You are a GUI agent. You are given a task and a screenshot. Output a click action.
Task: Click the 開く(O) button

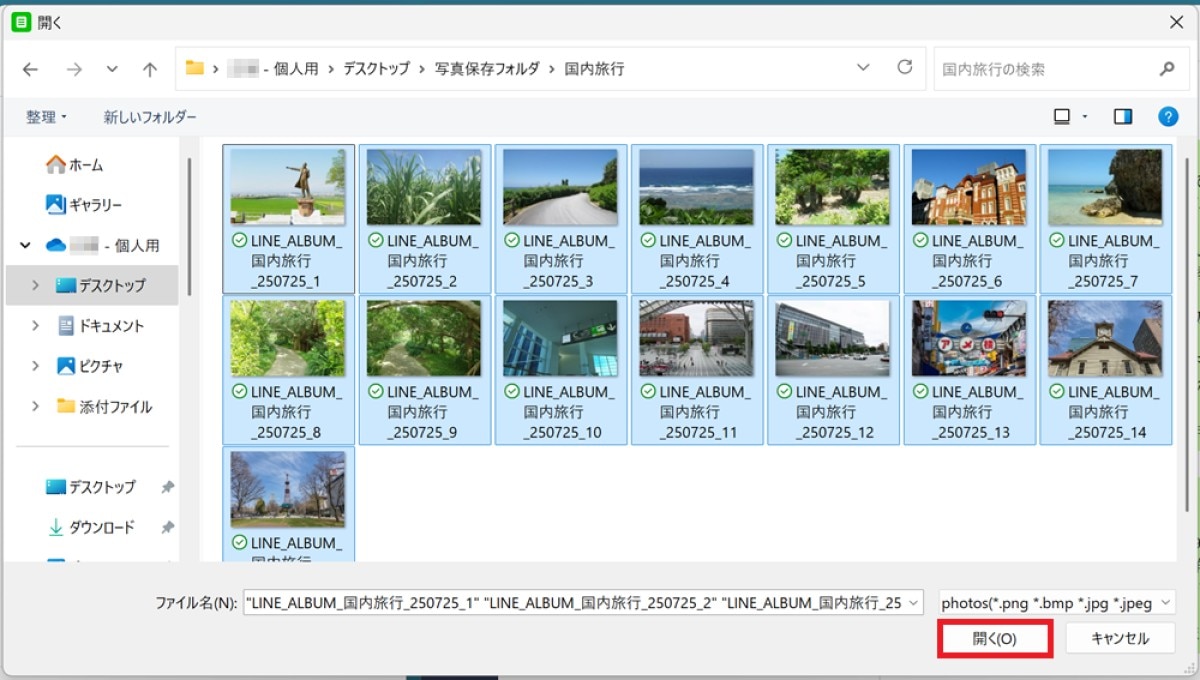coord(994,639)
